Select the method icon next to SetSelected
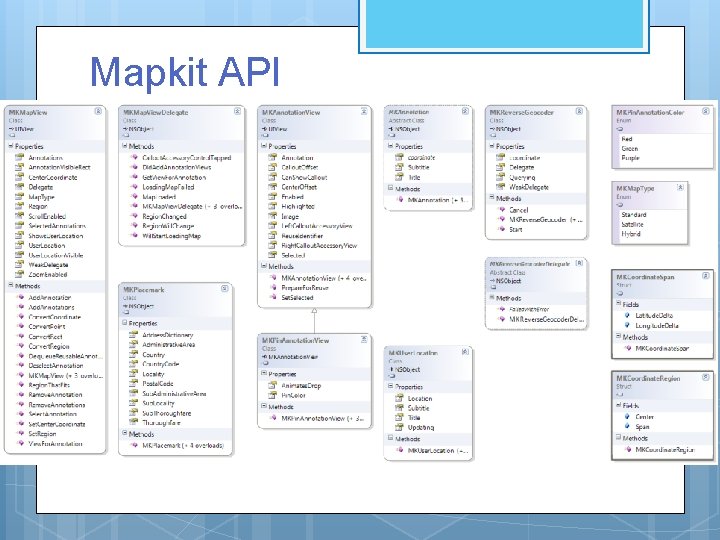 point(273,298)
